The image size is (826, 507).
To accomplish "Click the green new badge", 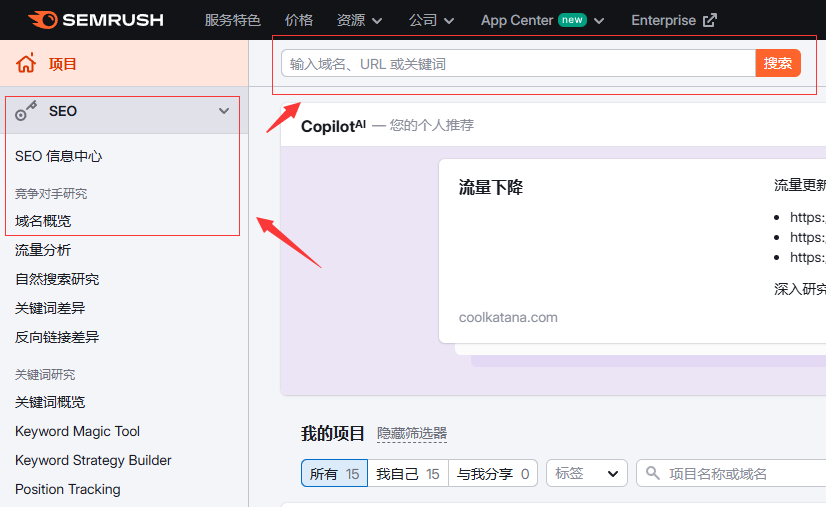I will click(572, 20).
